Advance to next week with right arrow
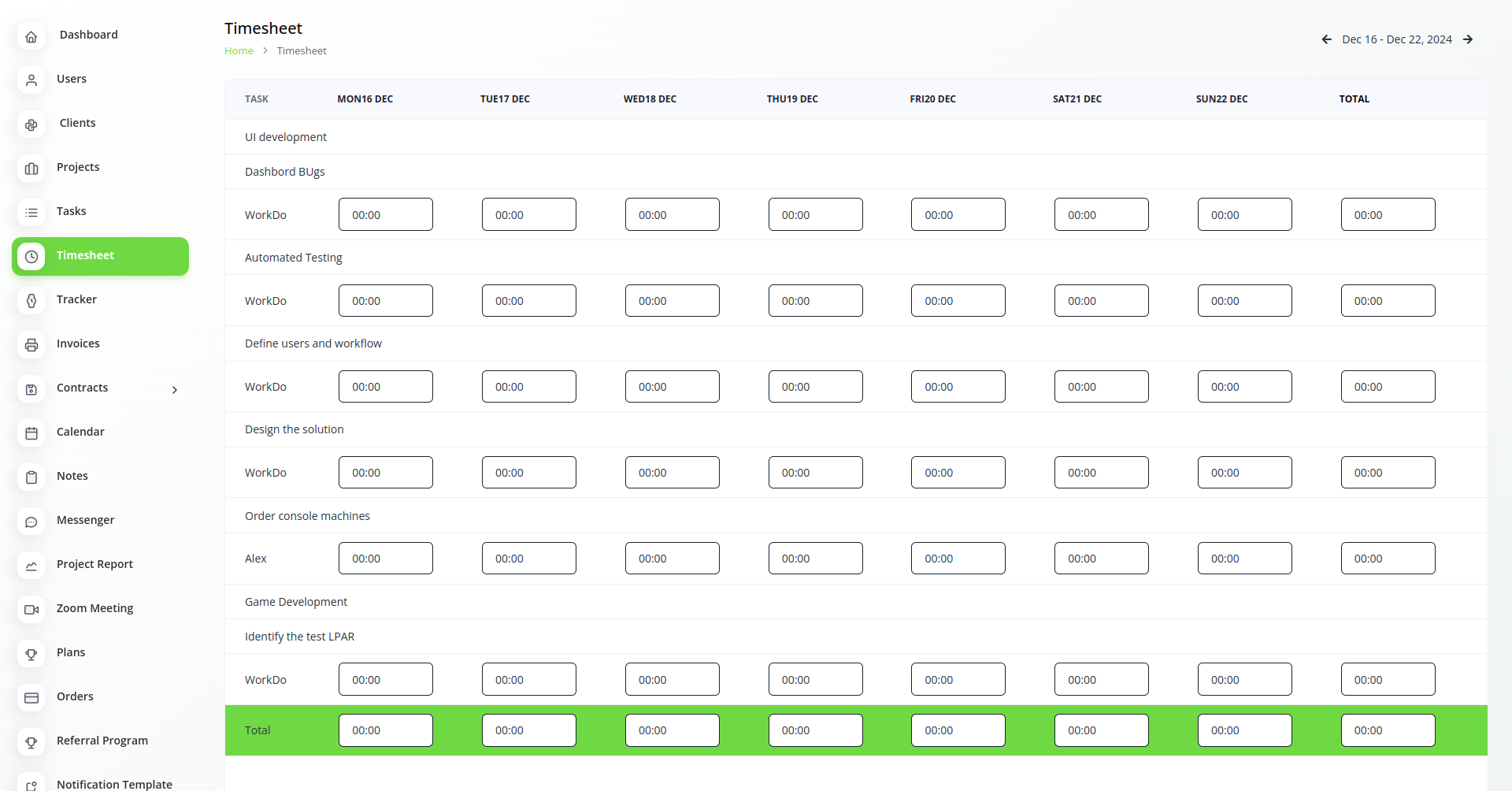Viewport: 1512px width, 791px height. pos(1468,39)
